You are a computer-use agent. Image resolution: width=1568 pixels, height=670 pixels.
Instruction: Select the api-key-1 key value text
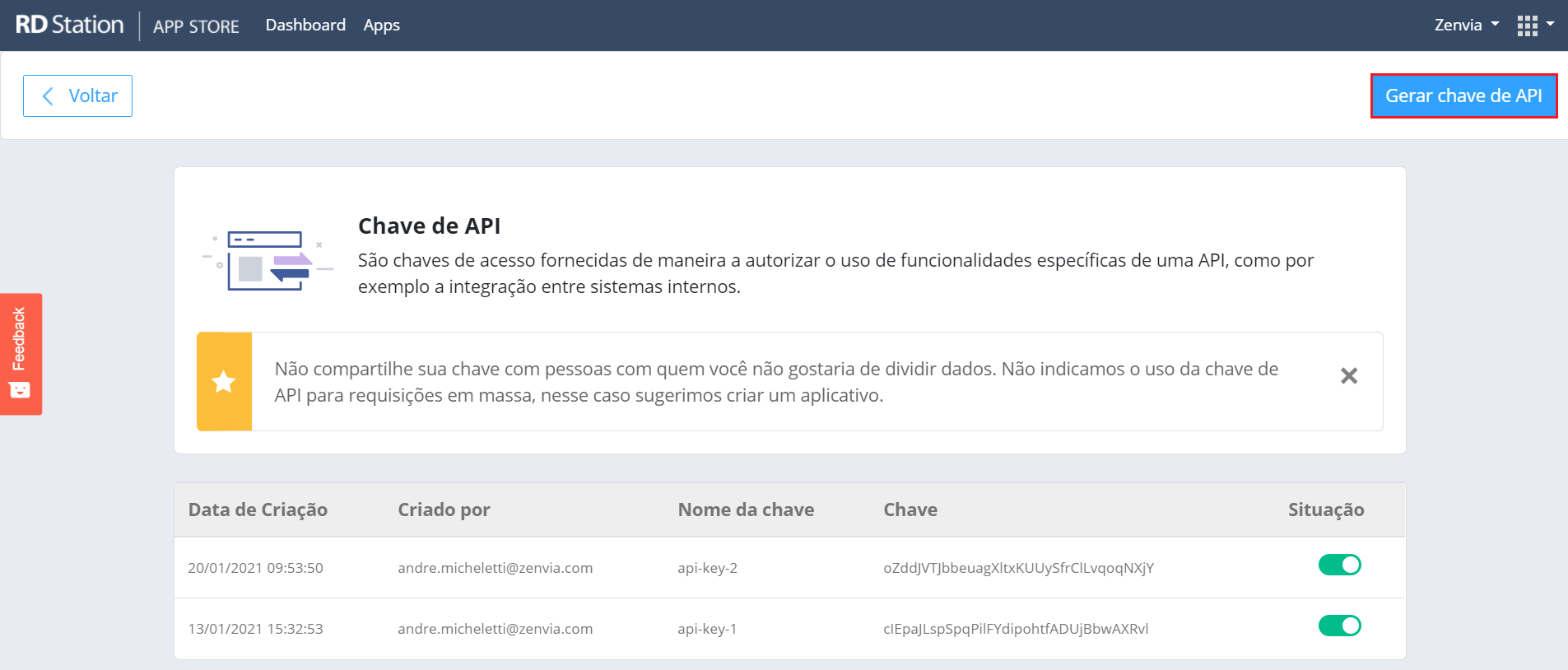click(1016, 629)
